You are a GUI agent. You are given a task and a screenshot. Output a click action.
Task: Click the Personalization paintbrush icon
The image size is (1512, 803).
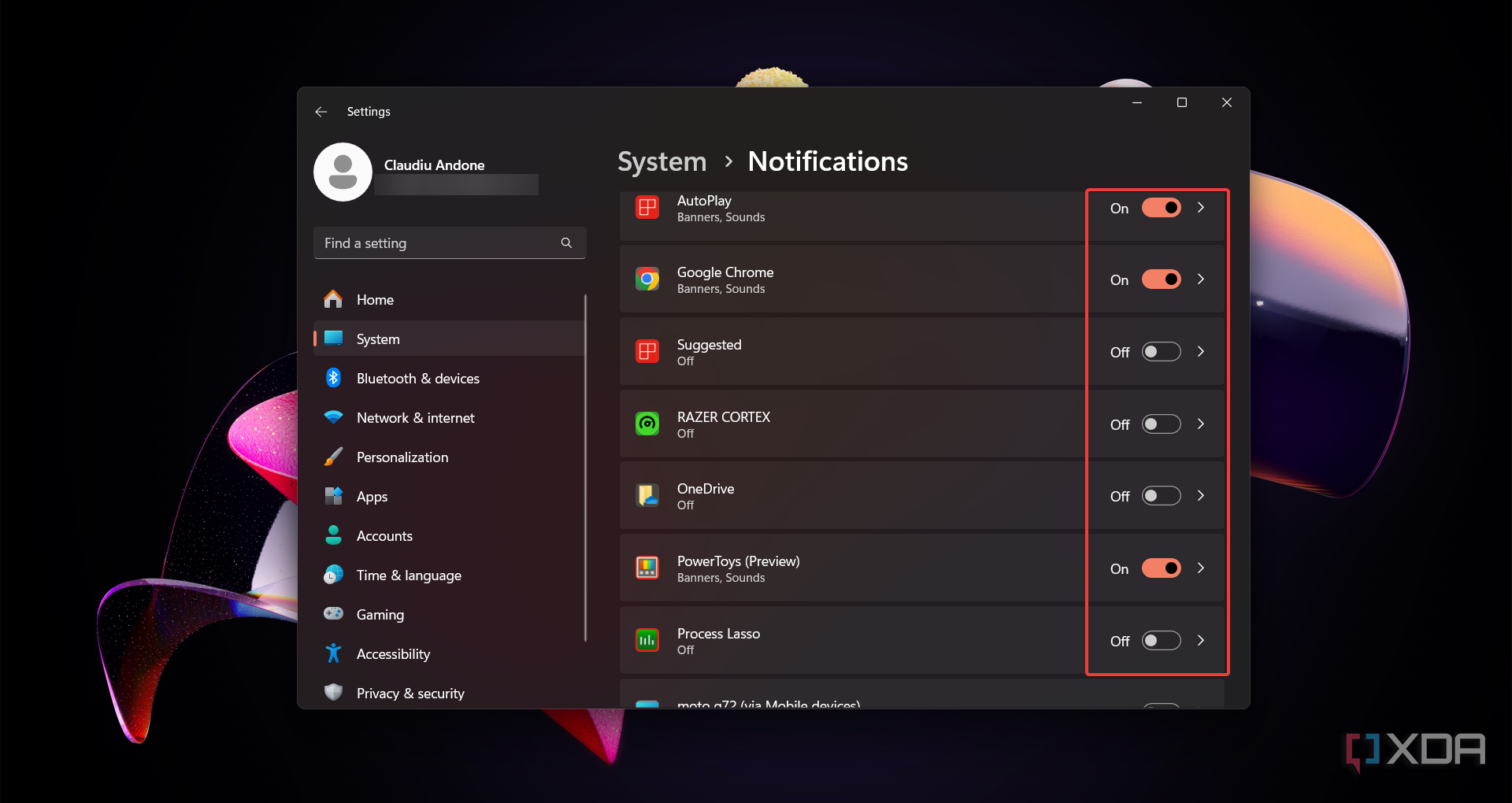[x=333, y=457]
